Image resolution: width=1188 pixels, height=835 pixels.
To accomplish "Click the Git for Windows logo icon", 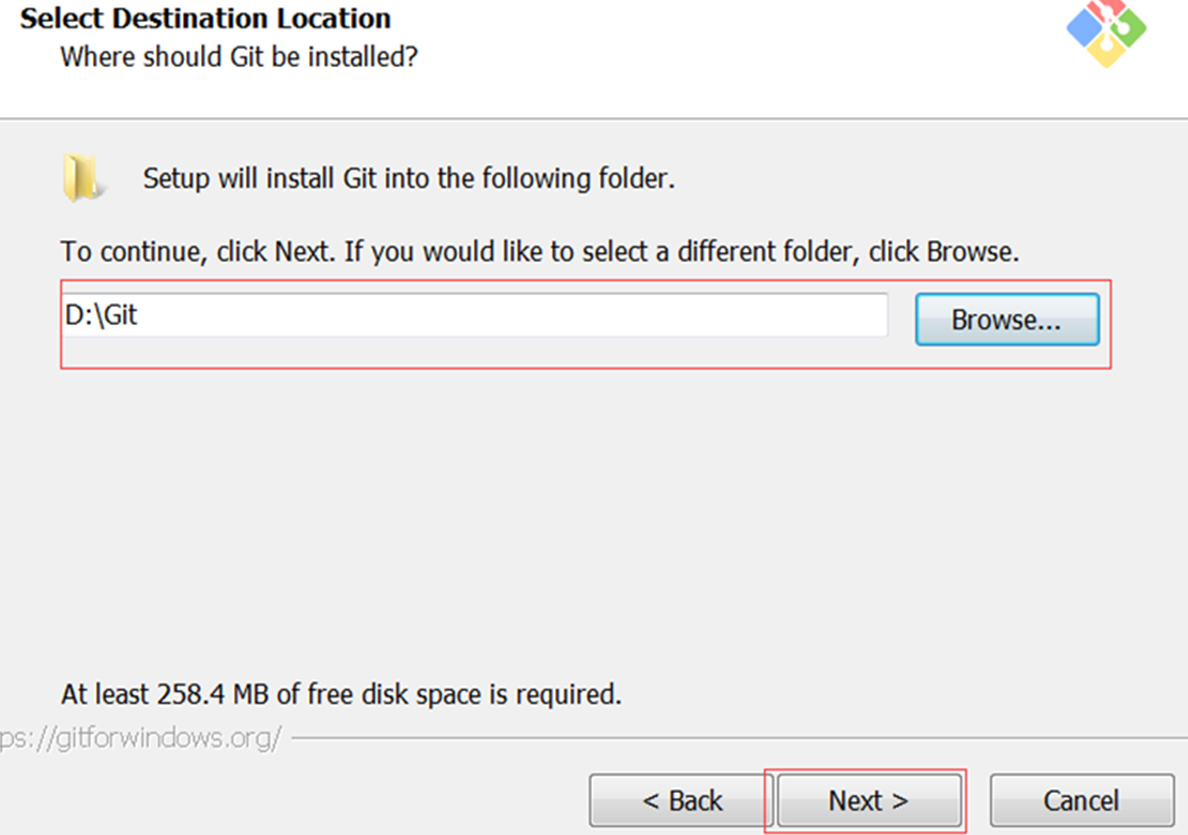I will coord(1107,30).
